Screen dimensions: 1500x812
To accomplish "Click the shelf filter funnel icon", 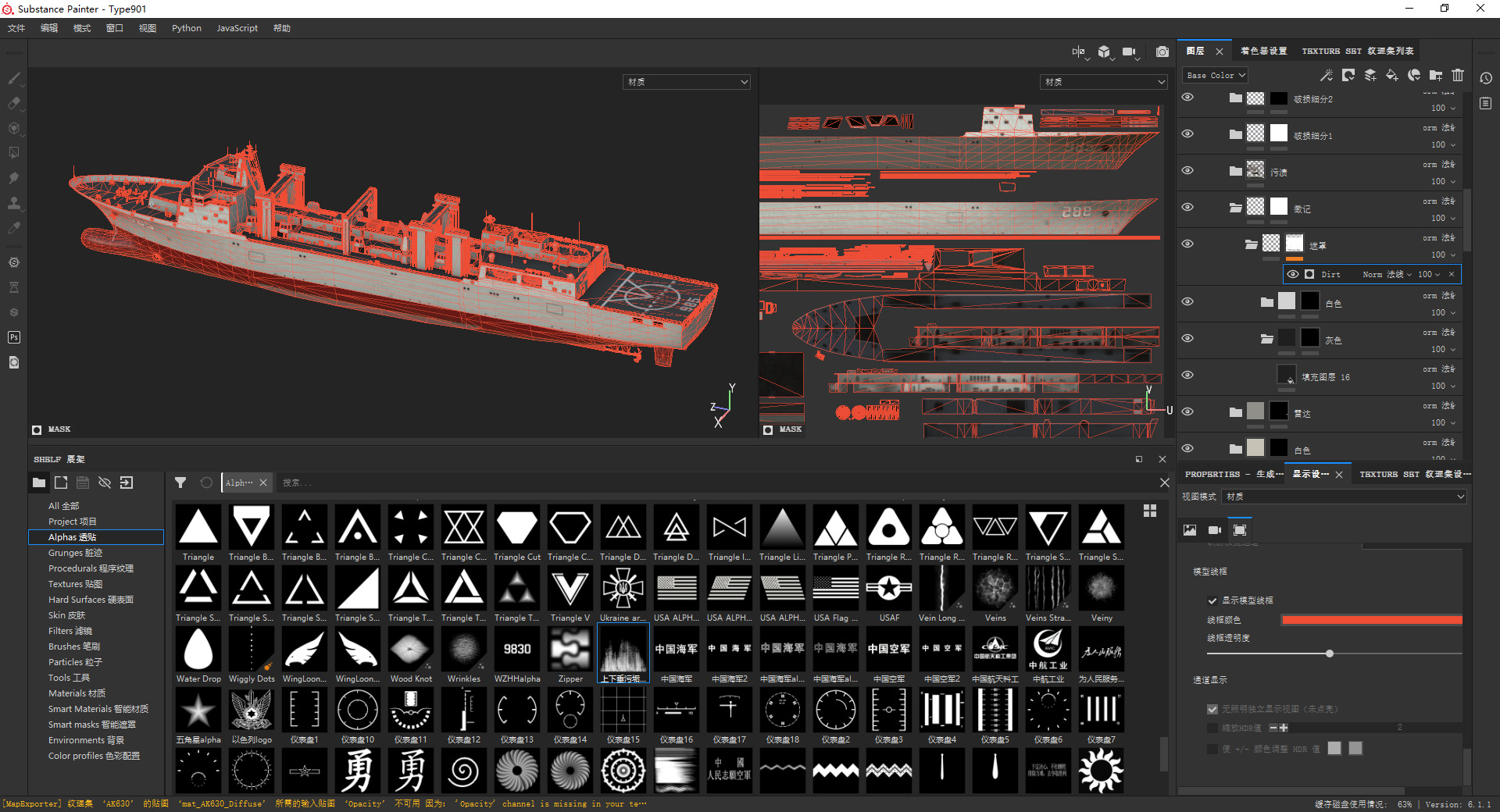I will [180, 483].
